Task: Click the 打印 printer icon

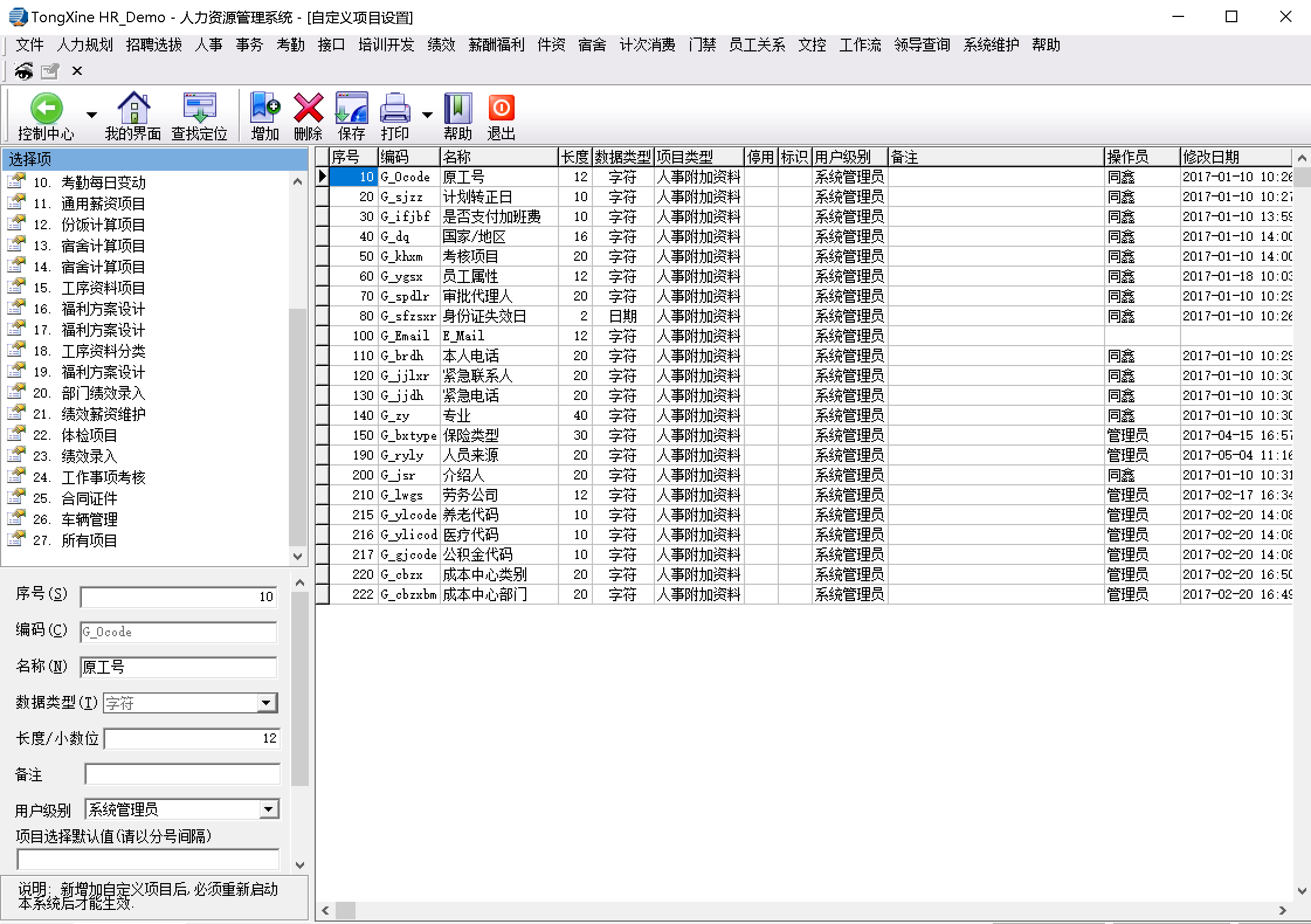Action: (395, 109)
